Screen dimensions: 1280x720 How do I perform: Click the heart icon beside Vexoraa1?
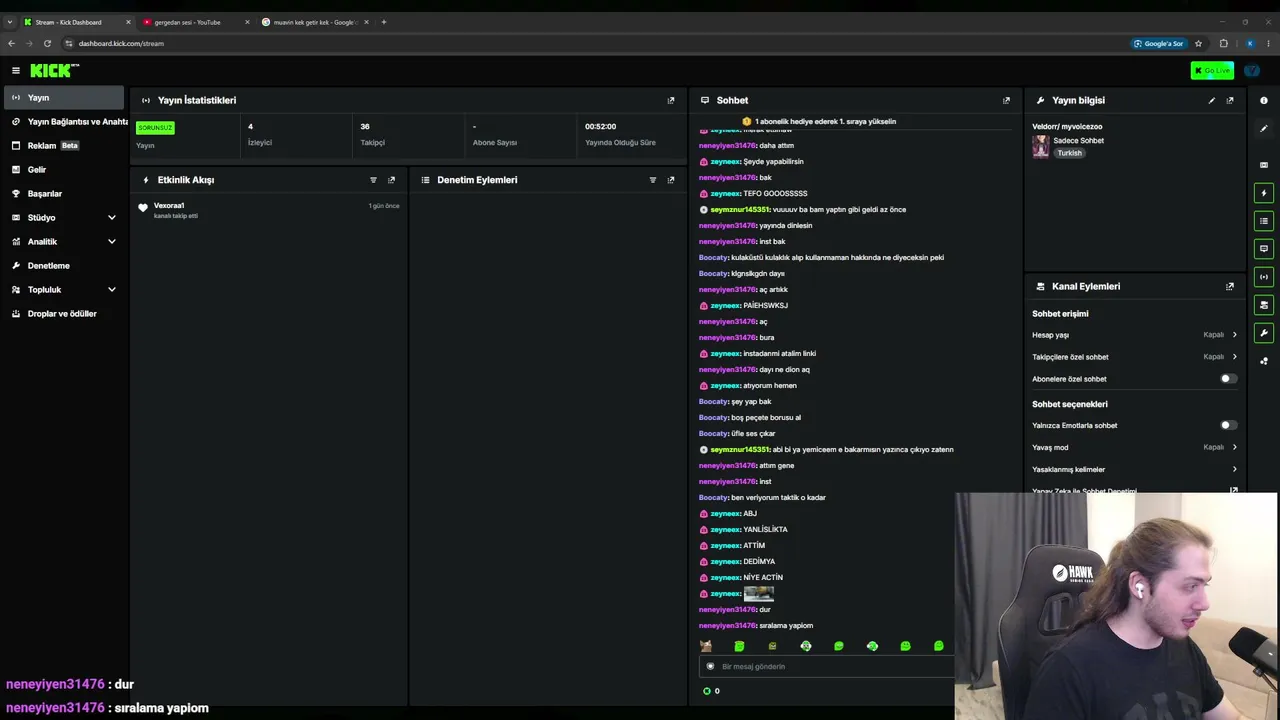[x=143, y=208]
